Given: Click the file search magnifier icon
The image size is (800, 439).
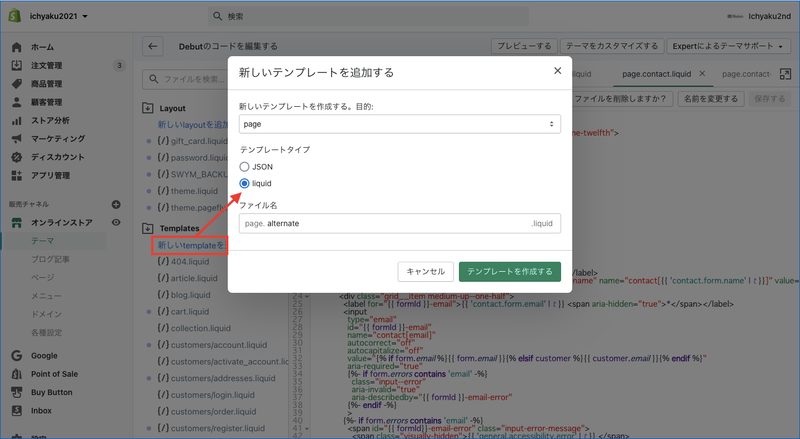Looking at the screenshot, I should point(153,79).
